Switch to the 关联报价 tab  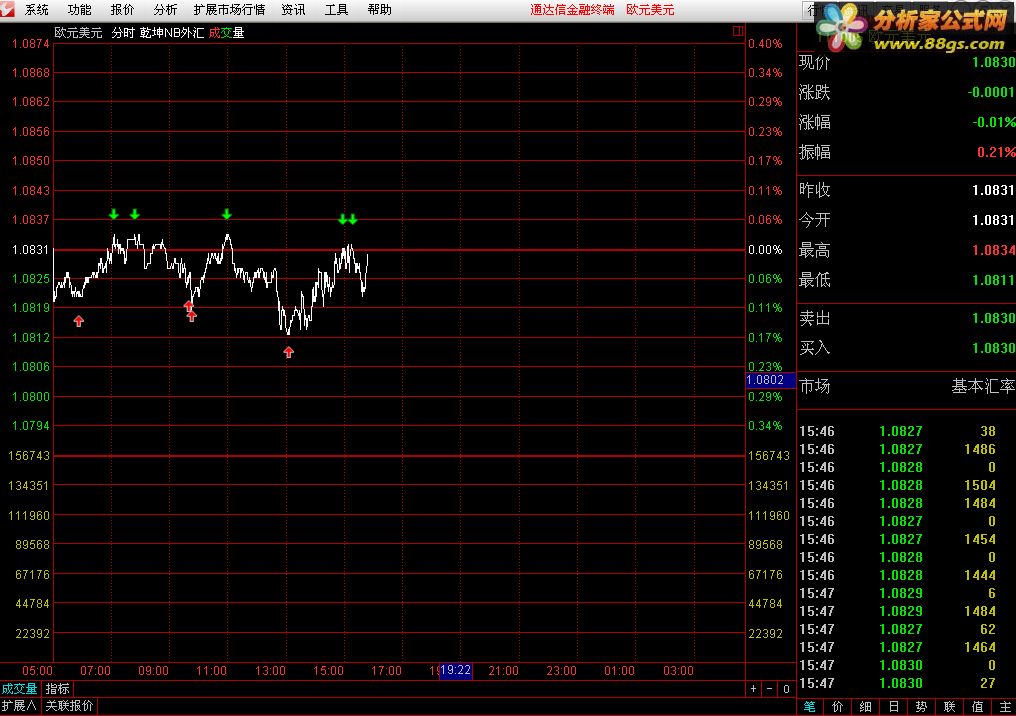[69, 706]
